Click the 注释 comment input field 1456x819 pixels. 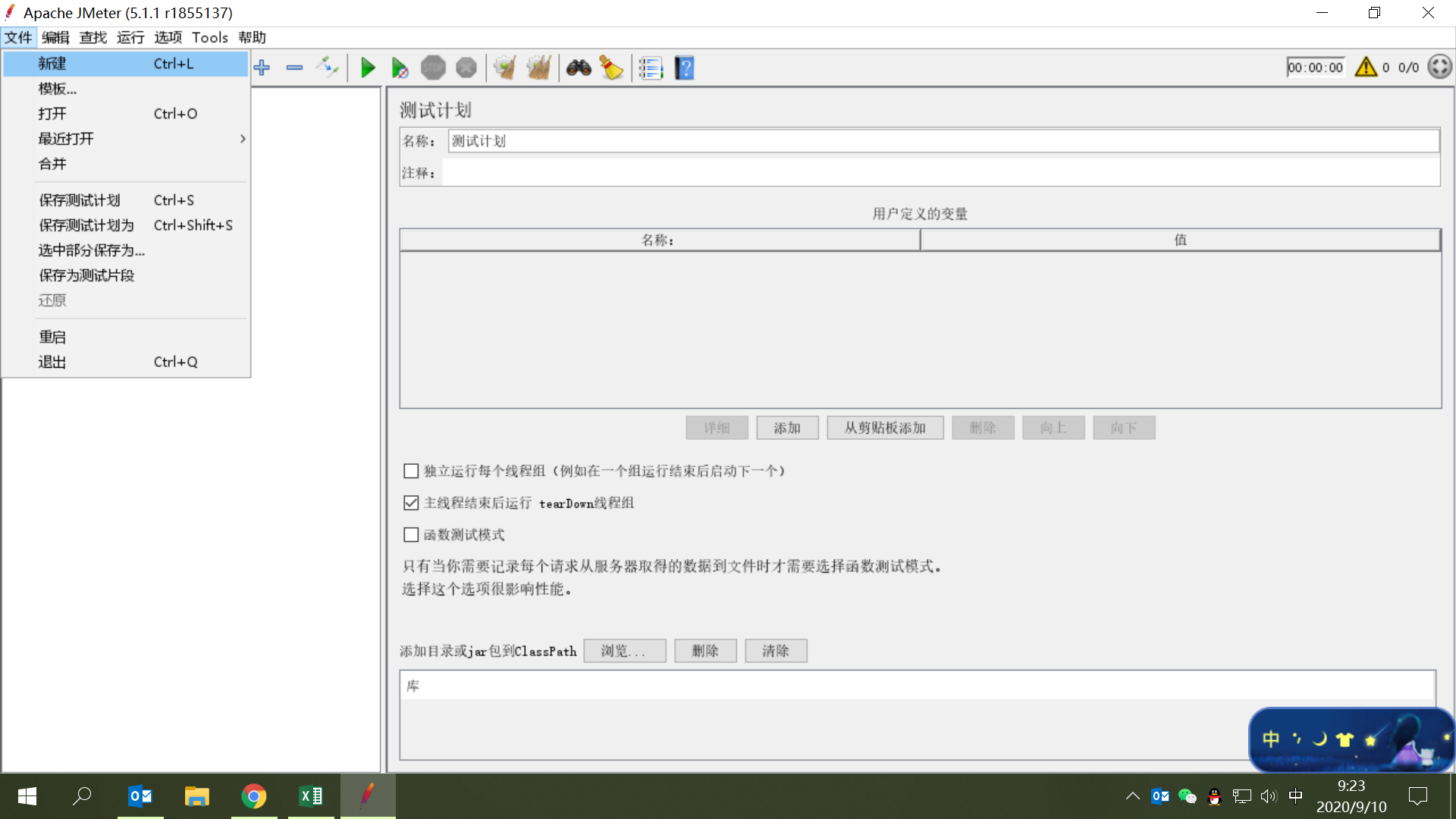[x=940, y=173]
